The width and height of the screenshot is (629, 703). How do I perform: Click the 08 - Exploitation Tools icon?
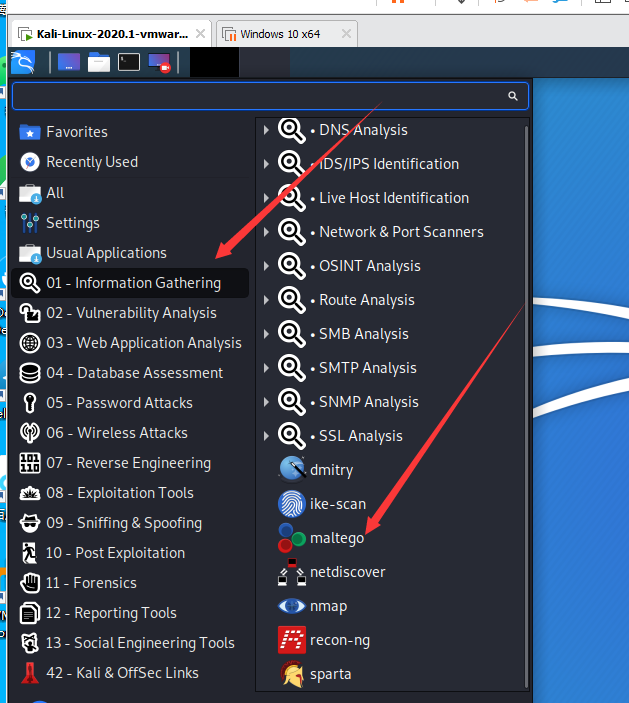[x=30, y=493]
